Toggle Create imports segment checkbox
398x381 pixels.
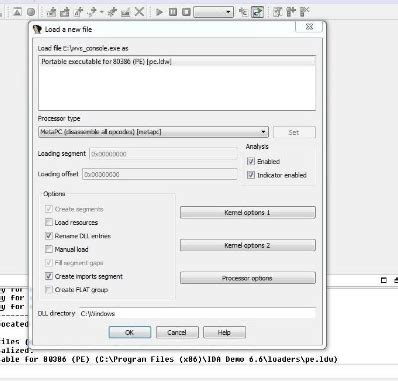pos(49,276)
